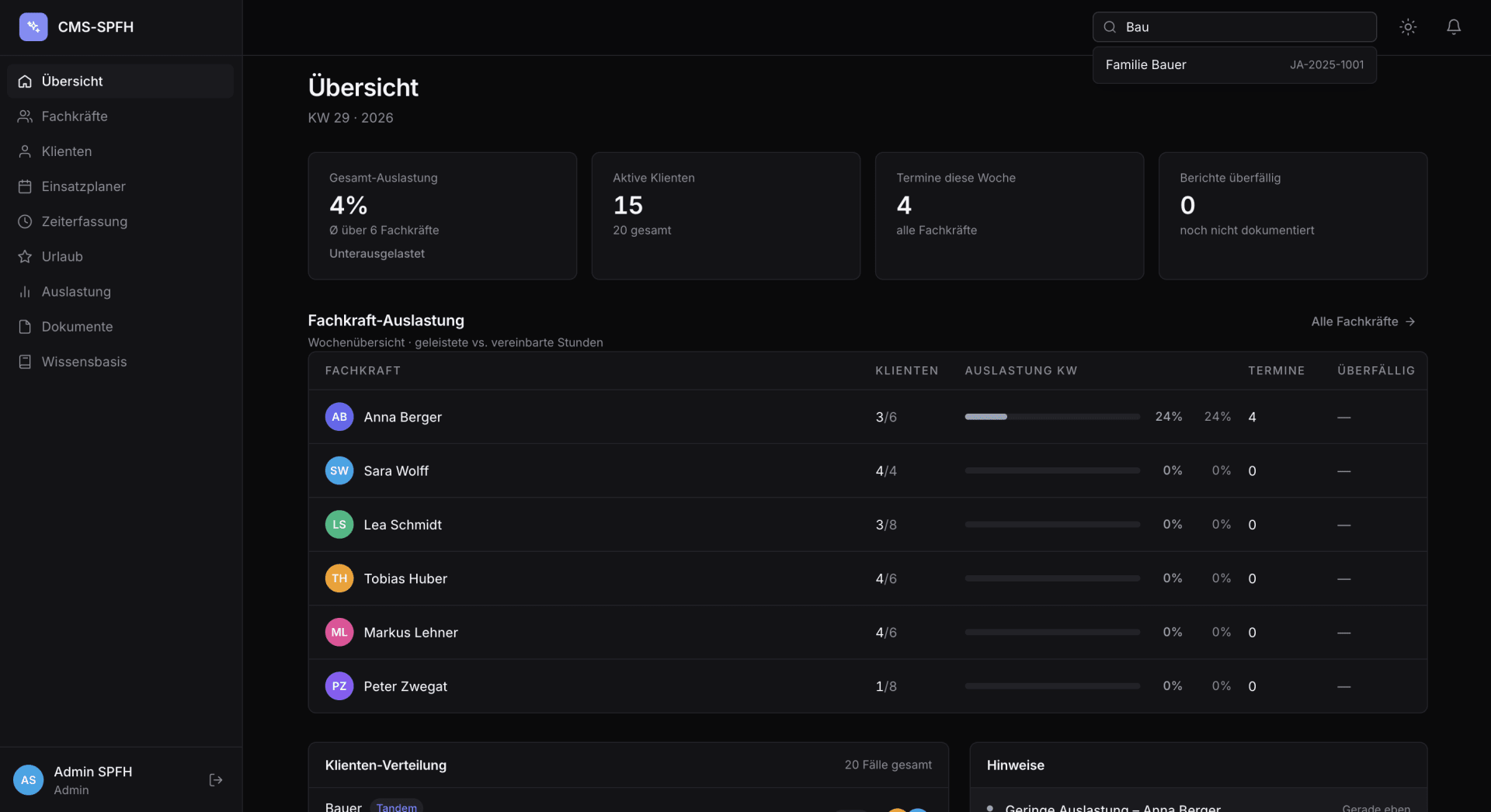Click the AUSLASTUNG KW column header
Image resolution: width=1491 pixels, height=812 pixels.
coord(1021,371)
